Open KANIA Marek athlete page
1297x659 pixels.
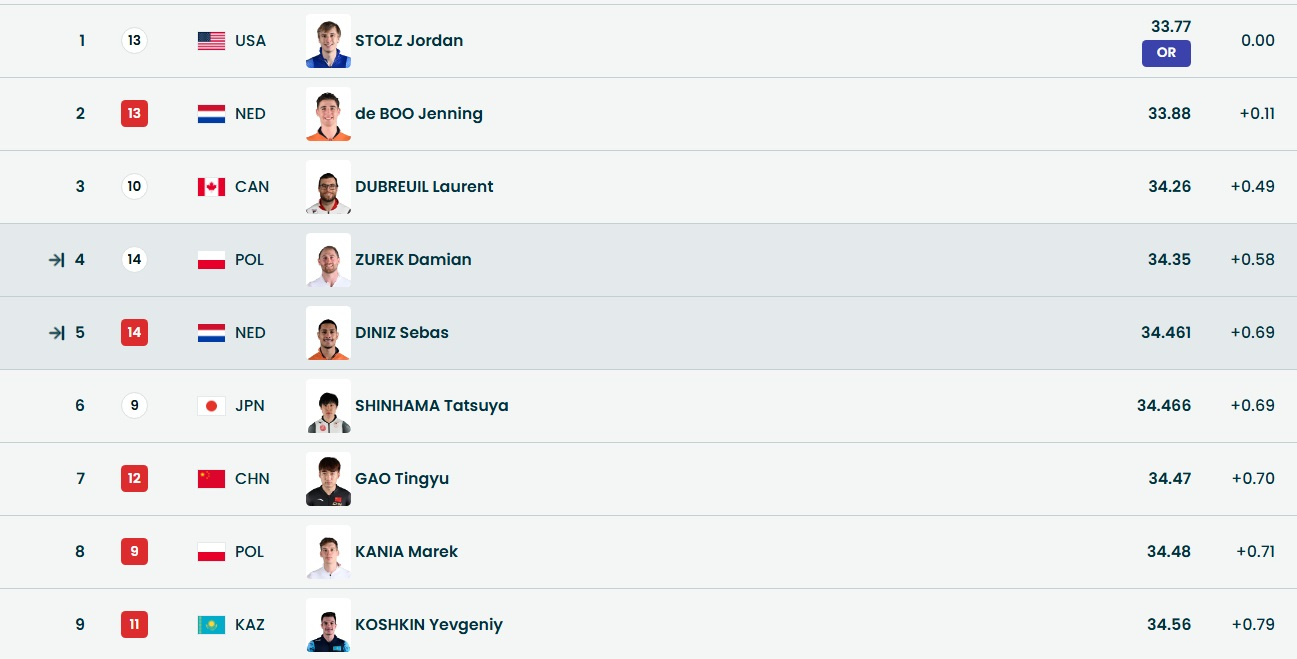(x=406, y=552)
